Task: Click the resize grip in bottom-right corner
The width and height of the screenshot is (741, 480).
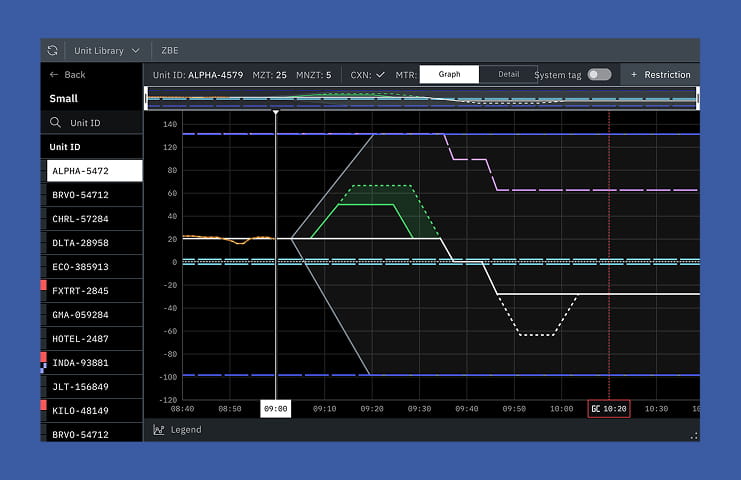Action: click(693, 435)
